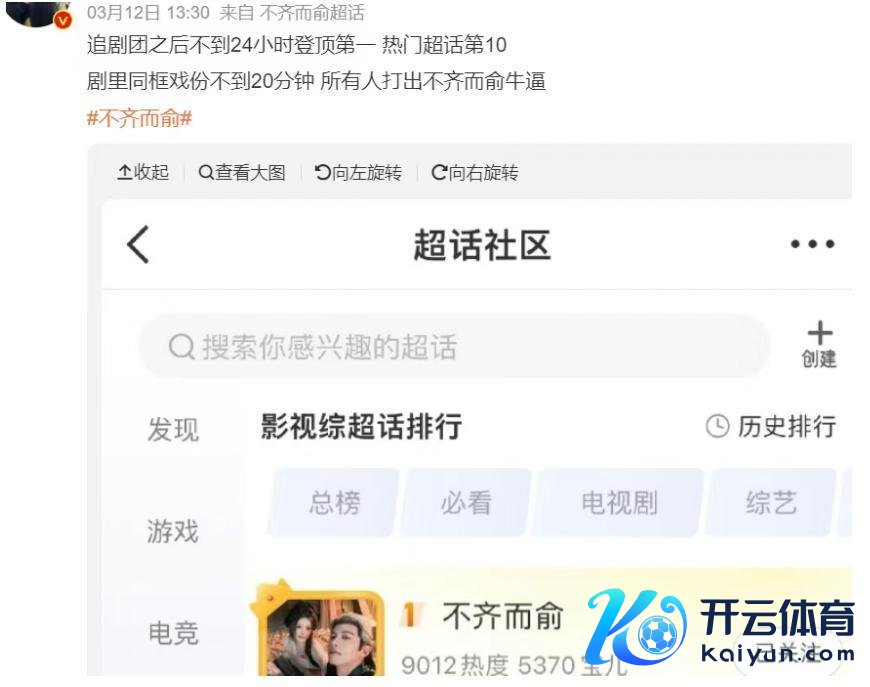Open the three-dots more menu
The width and height of the screenshot is (870, 687).
coord(812,244)
